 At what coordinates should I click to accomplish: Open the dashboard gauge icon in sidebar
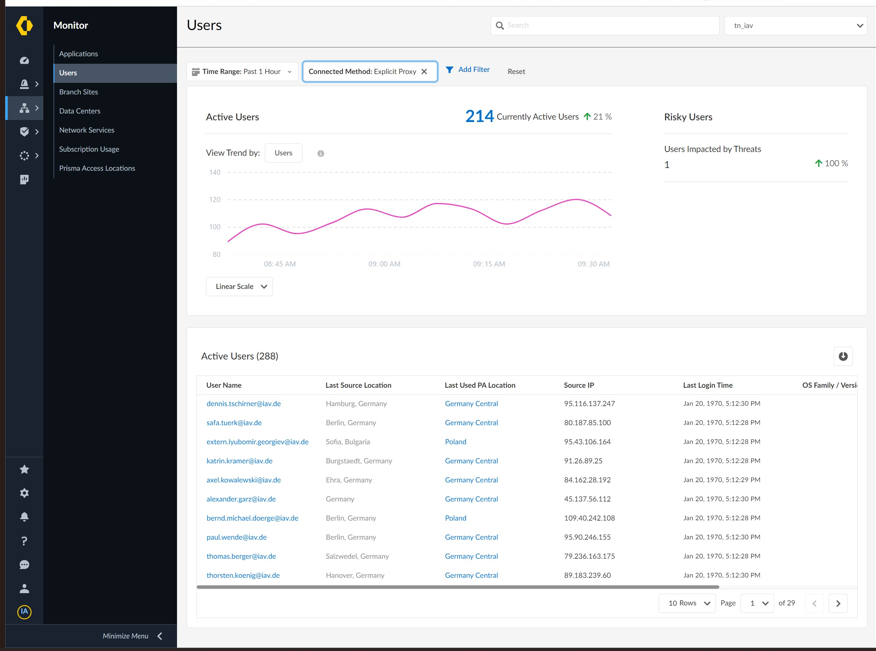coord(24,60)
